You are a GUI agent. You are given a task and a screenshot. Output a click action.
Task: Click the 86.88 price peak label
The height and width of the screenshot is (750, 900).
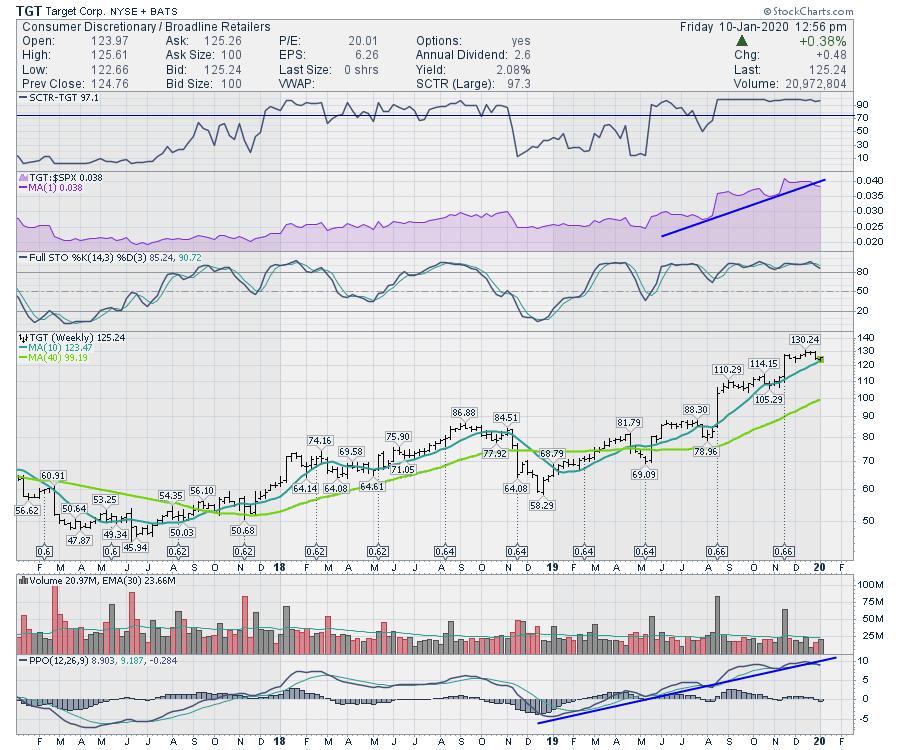click(464, 413)
